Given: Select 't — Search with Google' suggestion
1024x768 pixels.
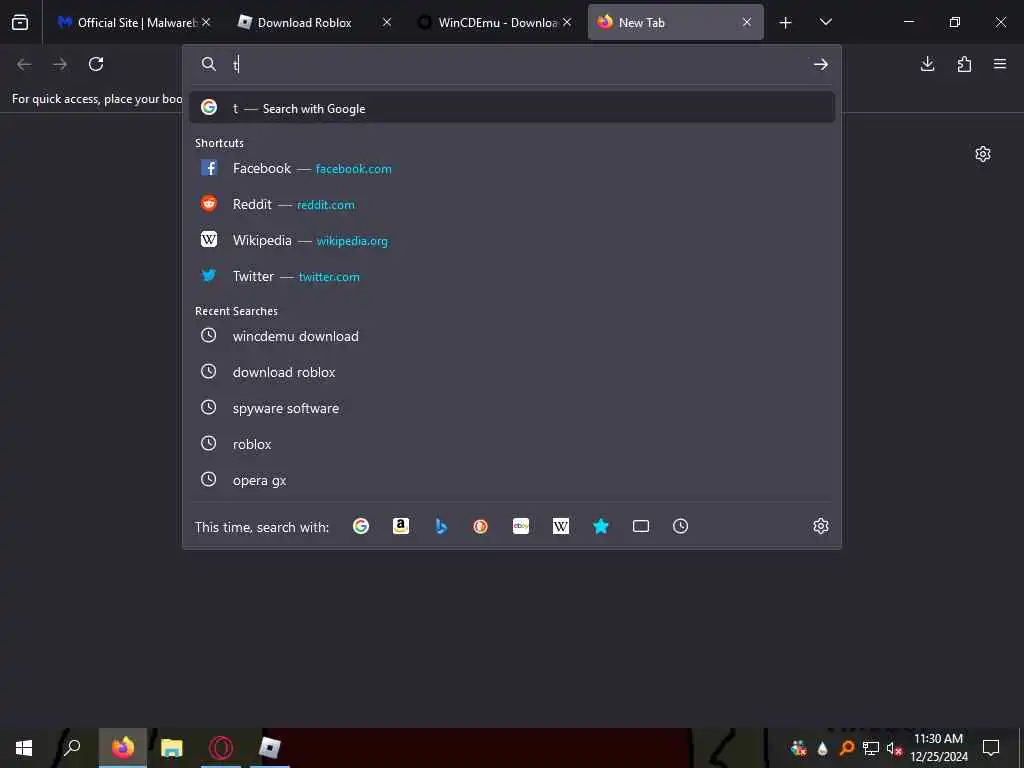Looking at the screenshot, I should [512, 108].
